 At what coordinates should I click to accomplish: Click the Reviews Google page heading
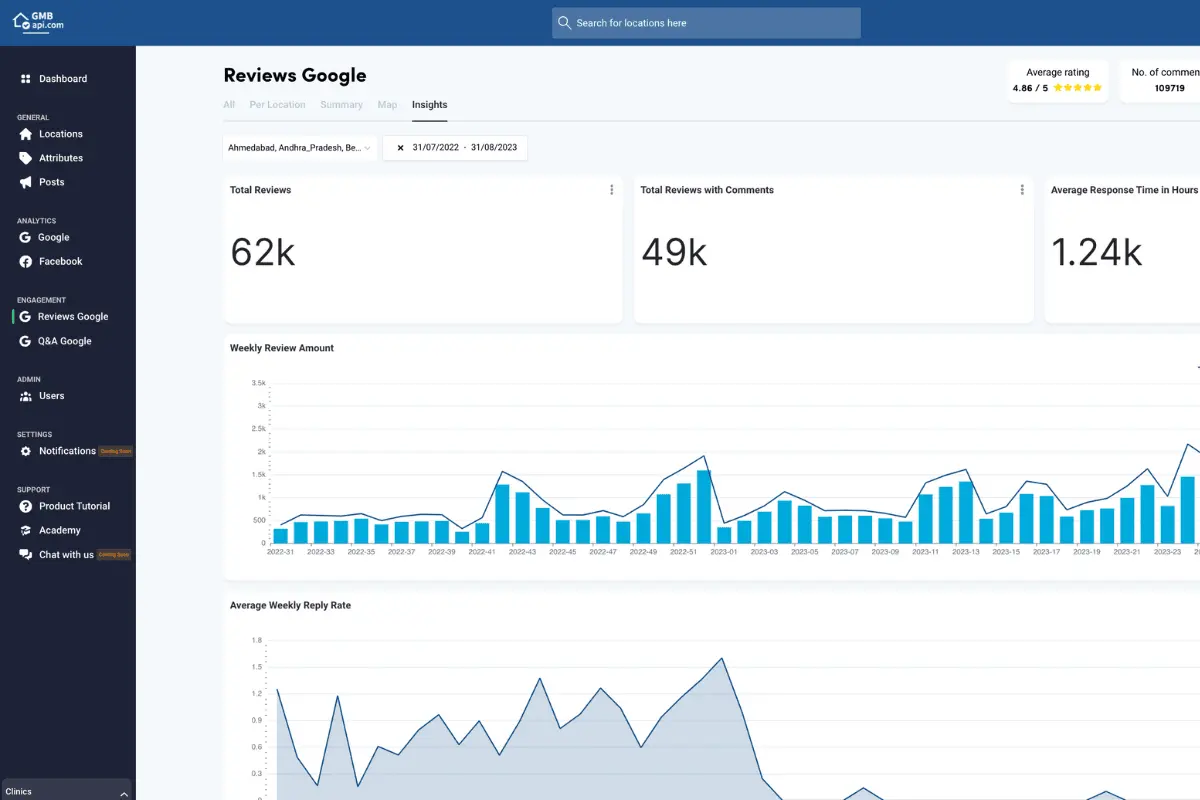pos(295,75)
